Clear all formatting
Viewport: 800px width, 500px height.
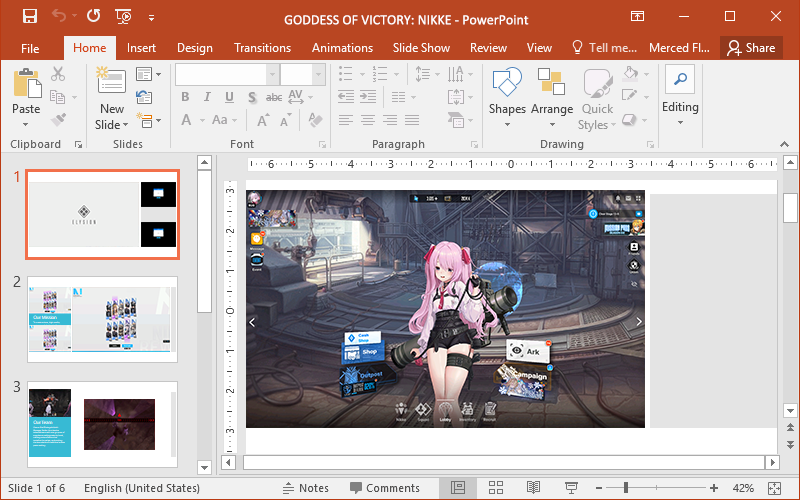pos(315,120)
